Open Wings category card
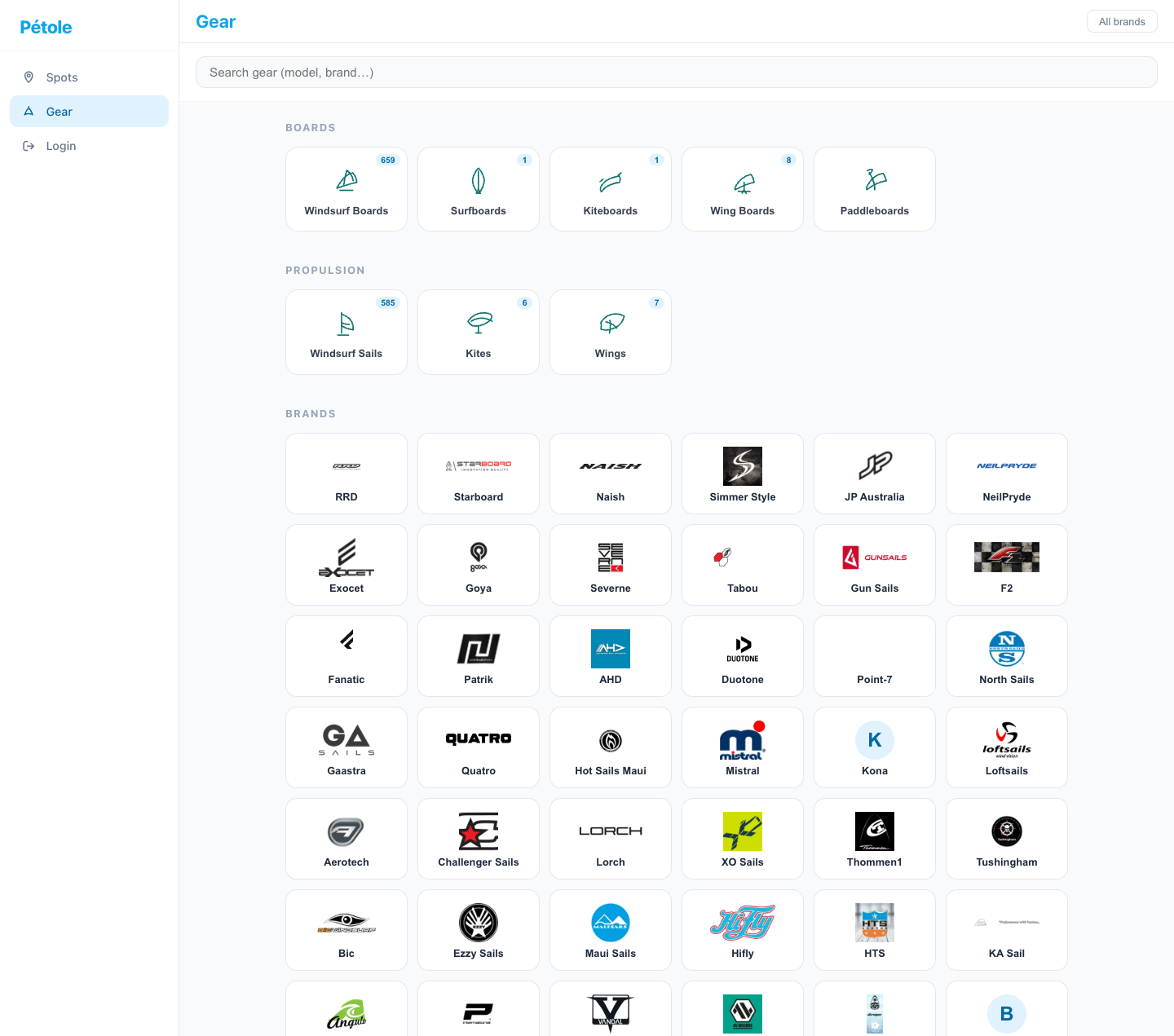This screenshot has height=1036, width=1174. (x=611, y=333)
